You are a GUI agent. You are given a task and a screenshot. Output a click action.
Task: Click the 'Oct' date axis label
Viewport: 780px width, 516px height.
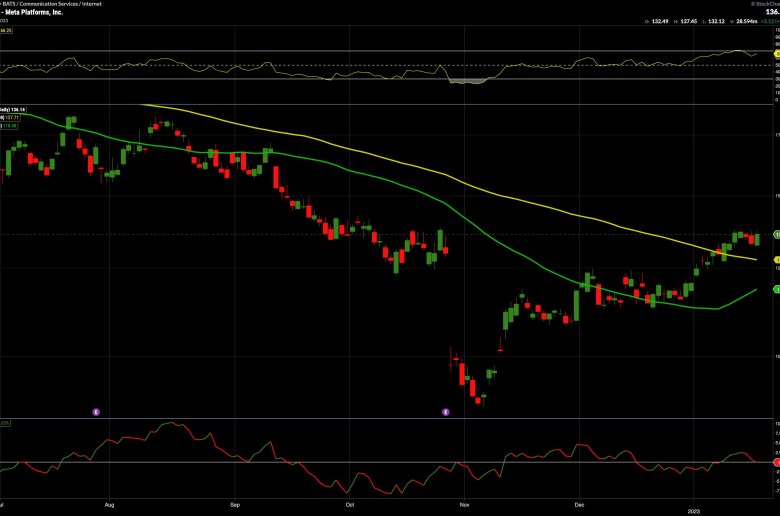(x=350, y=505)
